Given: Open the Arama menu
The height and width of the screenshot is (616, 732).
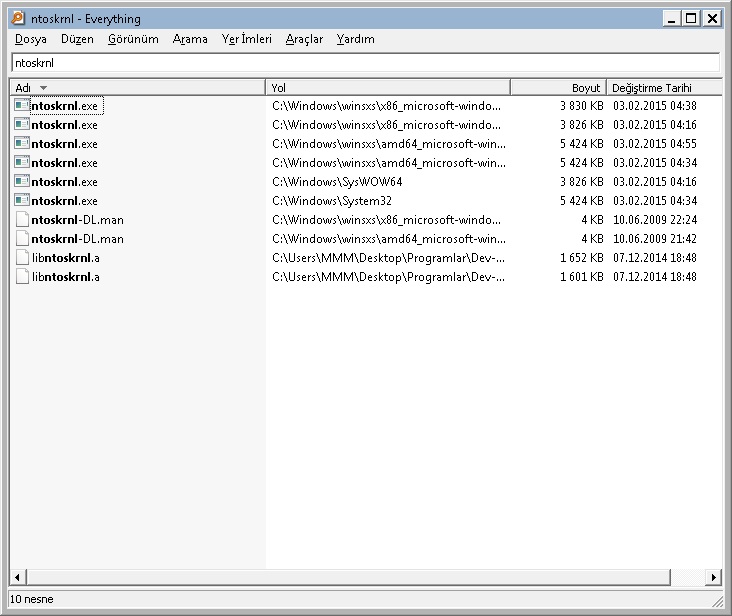Looking at the screenshot, I should tap(190, 39).
